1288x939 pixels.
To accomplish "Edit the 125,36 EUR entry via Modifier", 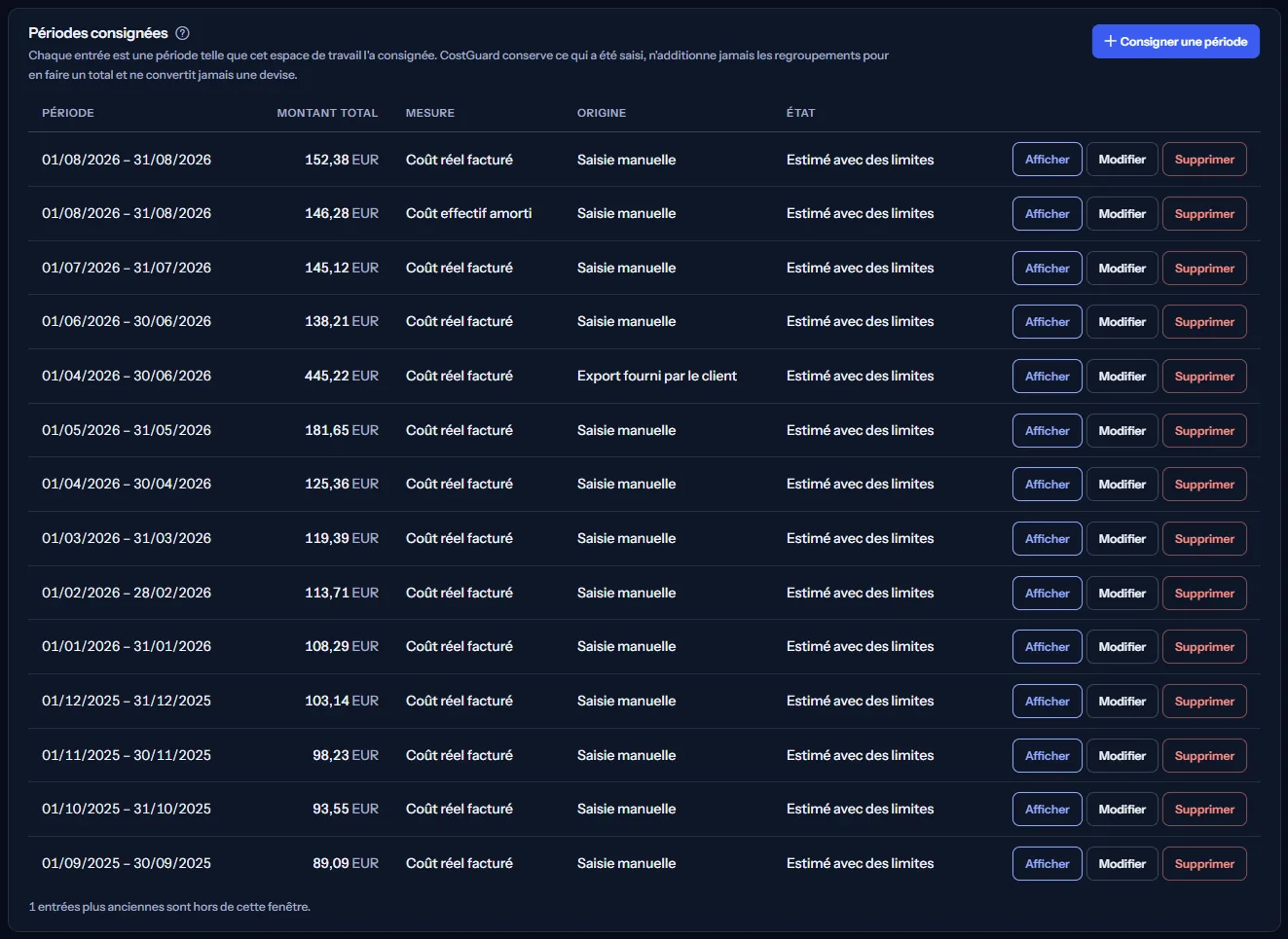I will pyautogui.click(x=1122, y=485).
